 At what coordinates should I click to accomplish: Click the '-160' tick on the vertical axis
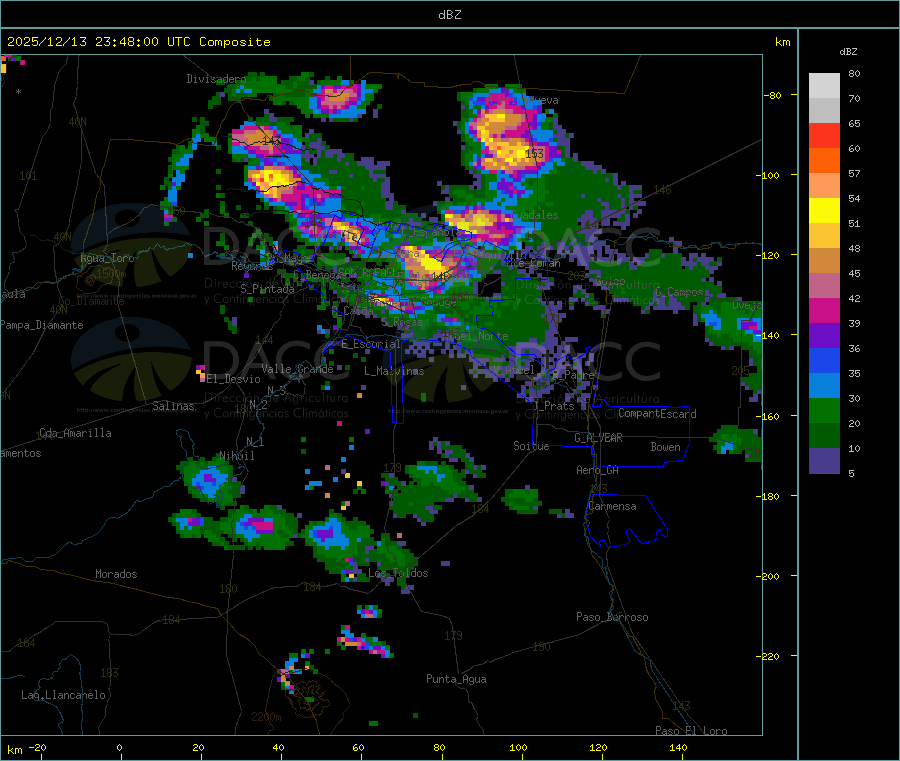click(x=769, y=416)
